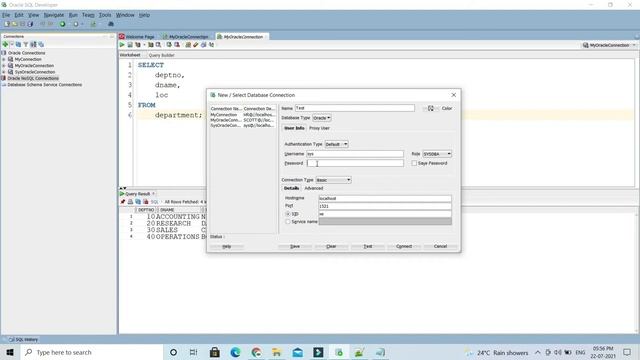Click the pin icon in Query Result toolbar
The image size is (640, 360).
(122, 202)
